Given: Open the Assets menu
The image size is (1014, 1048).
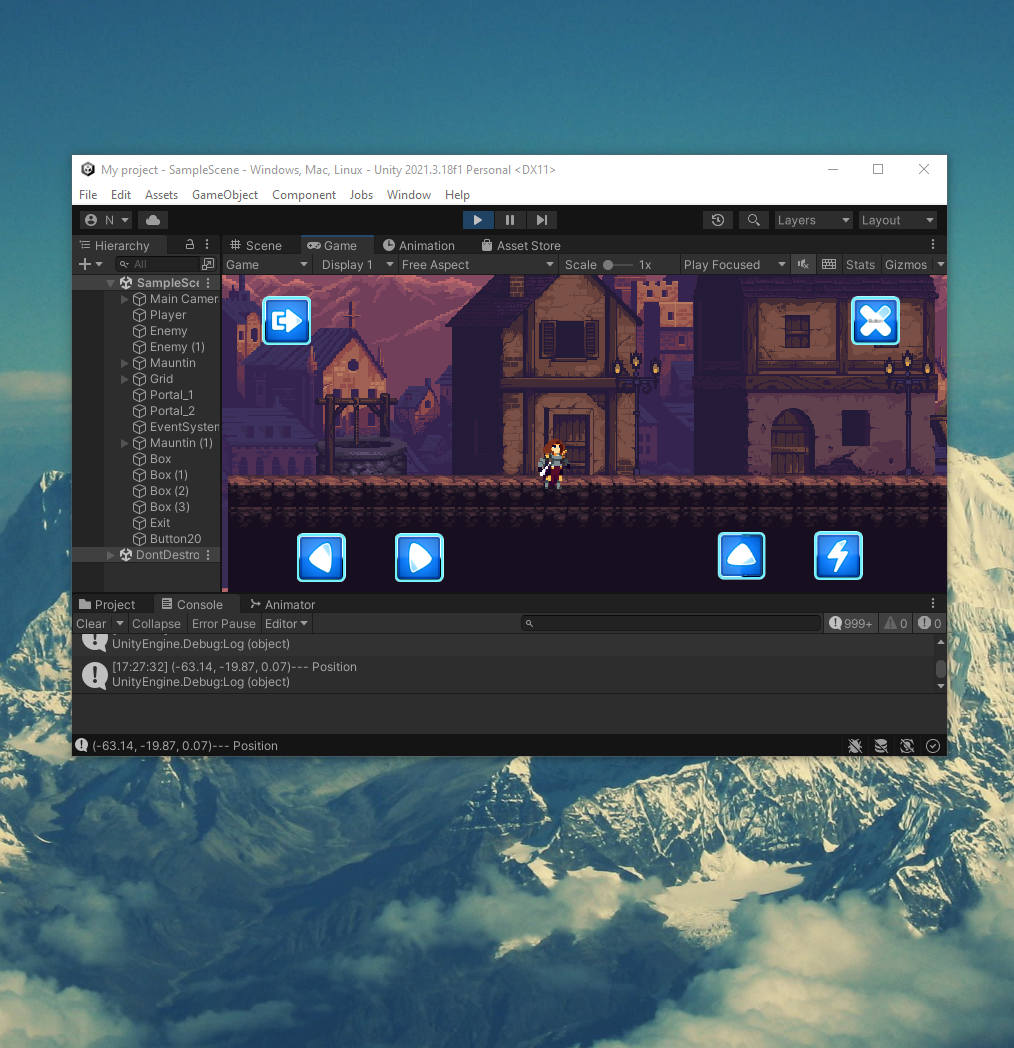Looking at the screenshot, I should click(161, 194).
